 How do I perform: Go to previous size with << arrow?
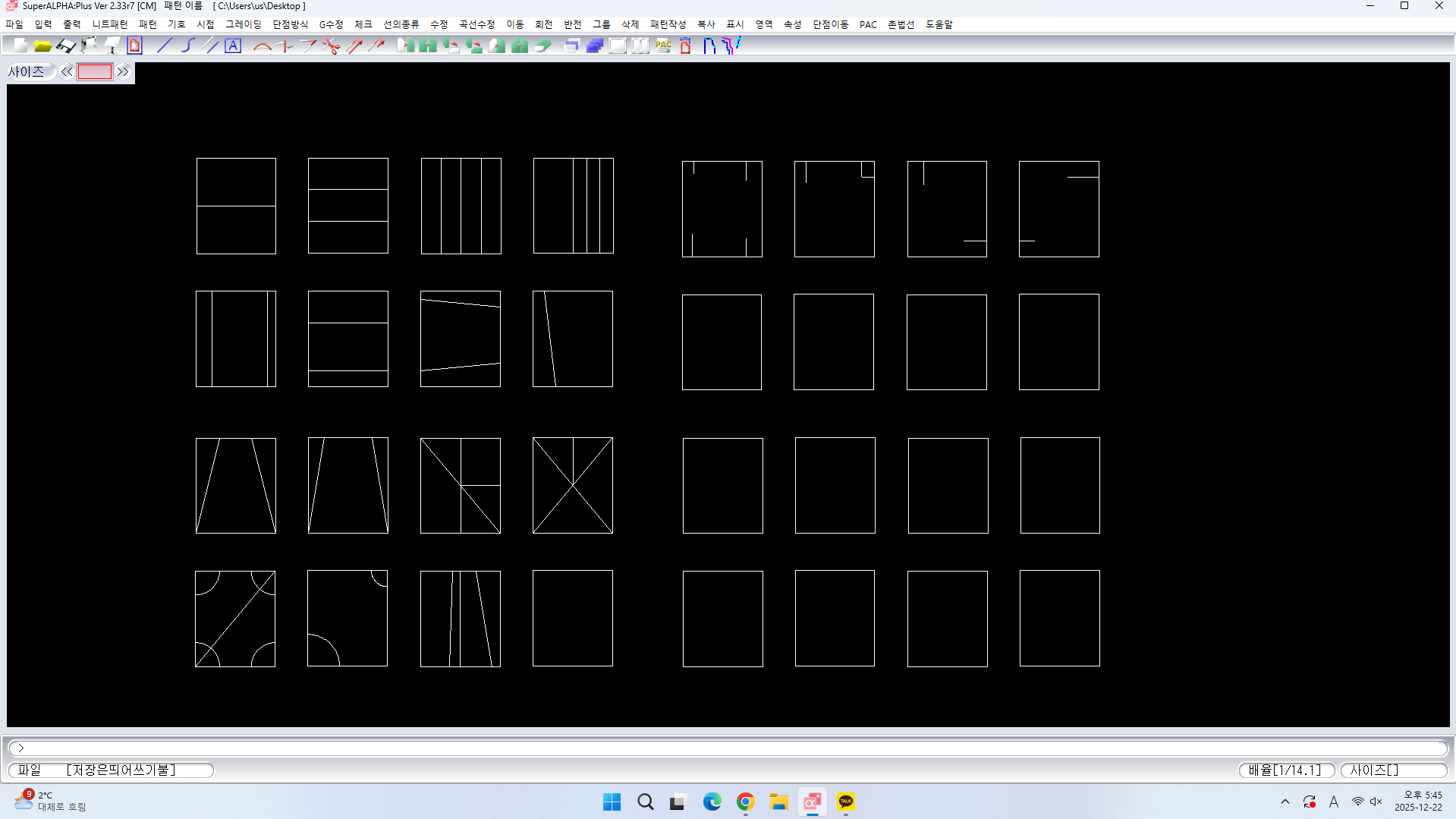point(67,72)
